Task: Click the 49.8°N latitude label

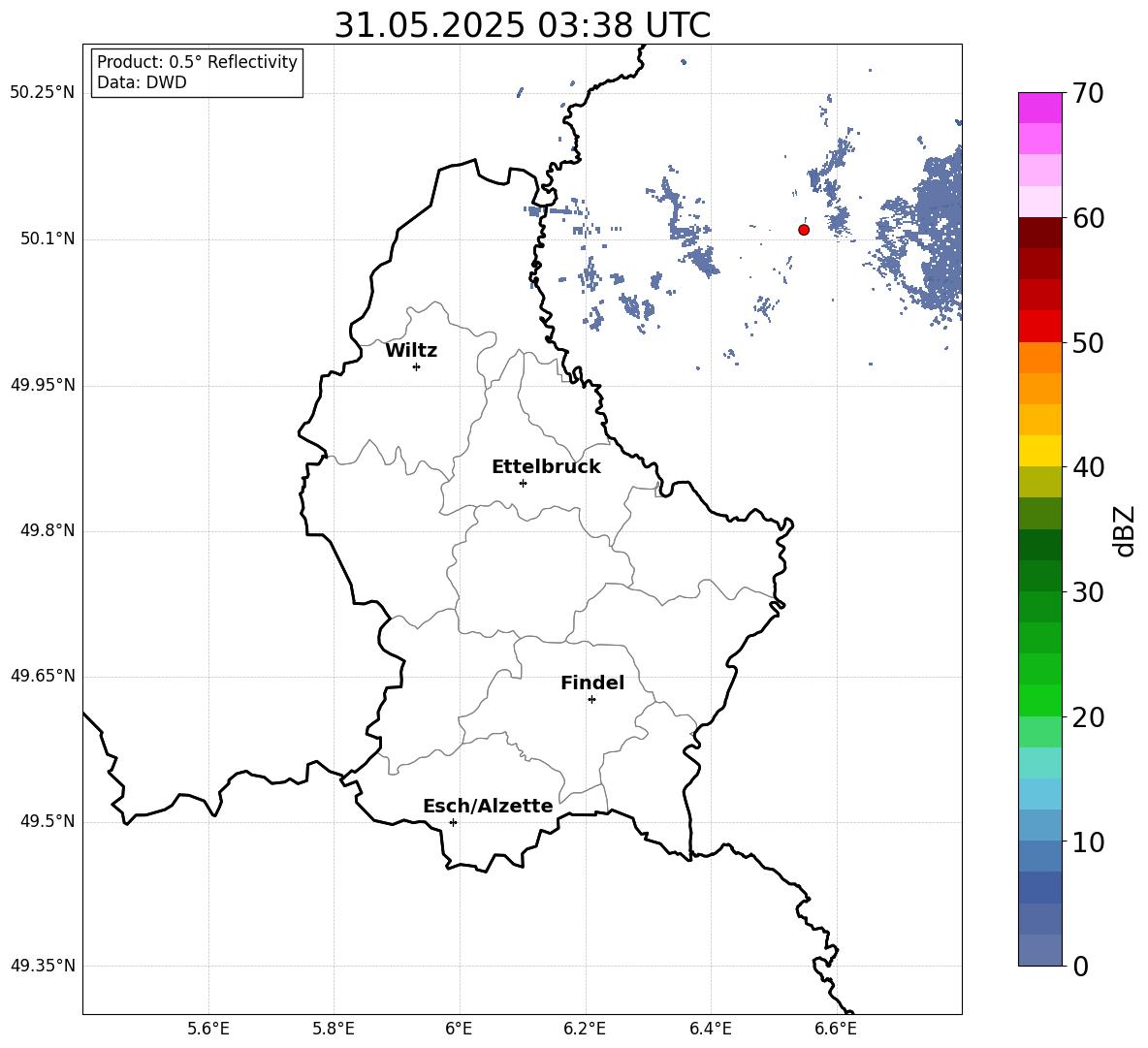Action: coord(48,530)
